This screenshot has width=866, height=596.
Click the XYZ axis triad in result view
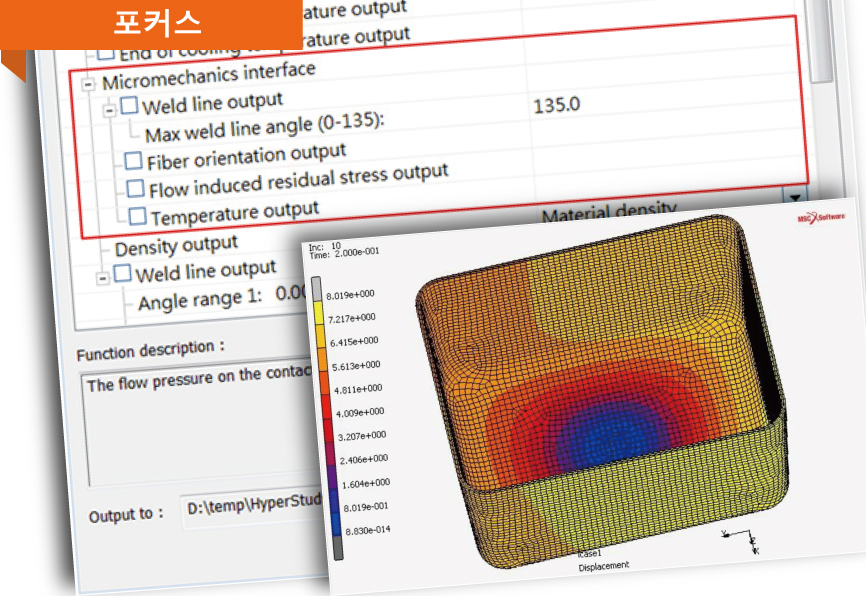pos(742,540)
